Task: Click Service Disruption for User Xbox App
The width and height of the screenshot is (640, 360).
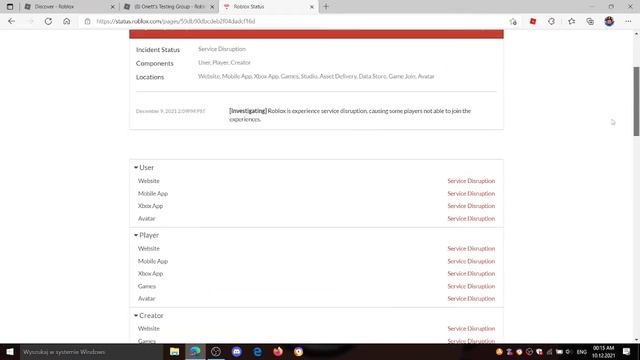Action: [471, 206]
